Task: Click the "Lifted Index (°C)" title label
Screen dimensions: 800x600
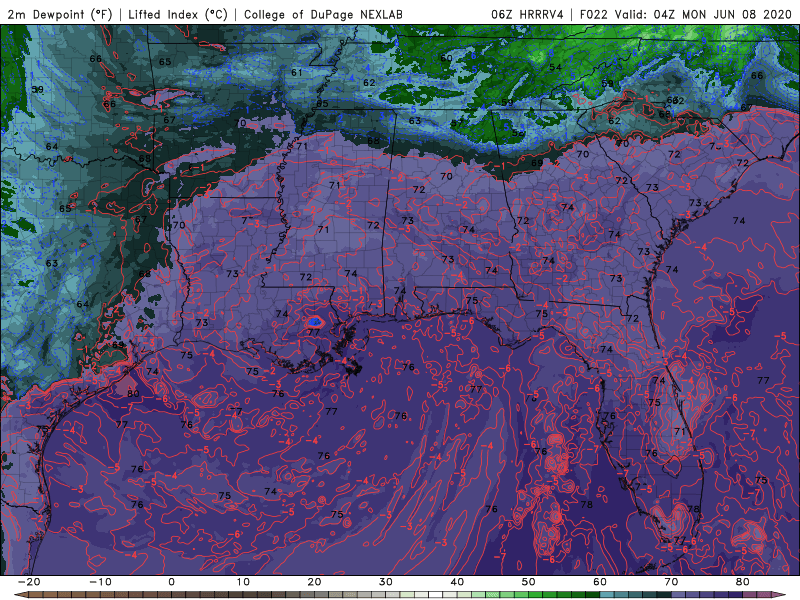Action: pos(178,14)
